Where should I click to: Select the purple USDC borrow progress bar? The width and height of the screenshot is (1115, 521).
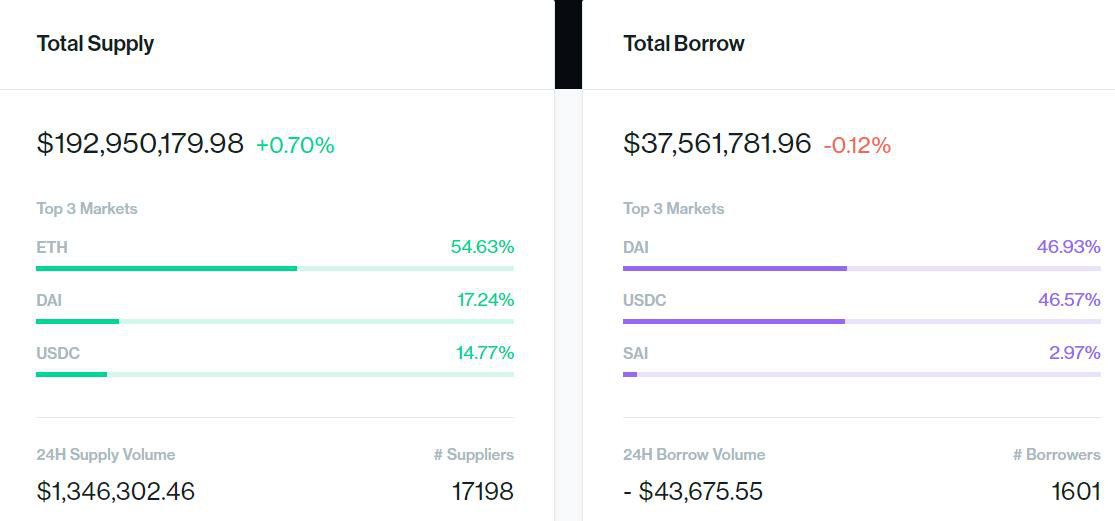tap(862, 321)
